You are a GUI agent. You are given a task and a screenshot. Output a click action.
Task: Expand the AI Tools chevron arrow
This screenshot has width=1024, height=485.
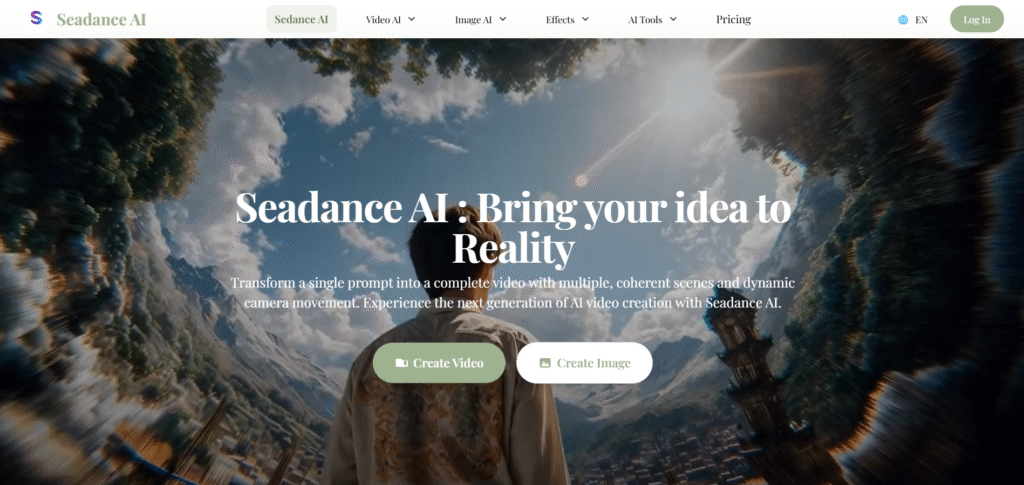(x=673, y=19)
